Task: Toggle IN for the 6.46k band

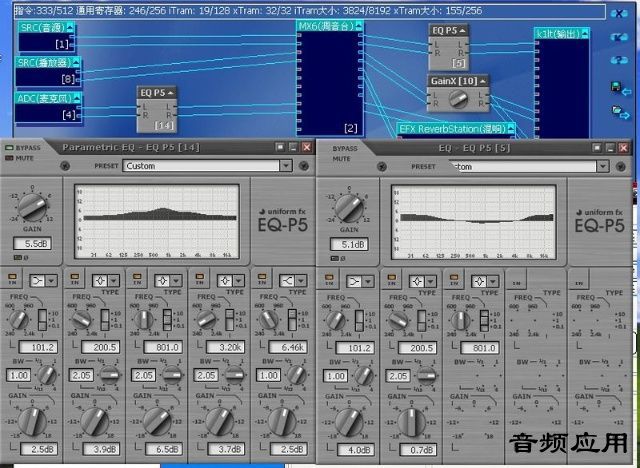Action: pyautogui.click(x=262, y=279)
